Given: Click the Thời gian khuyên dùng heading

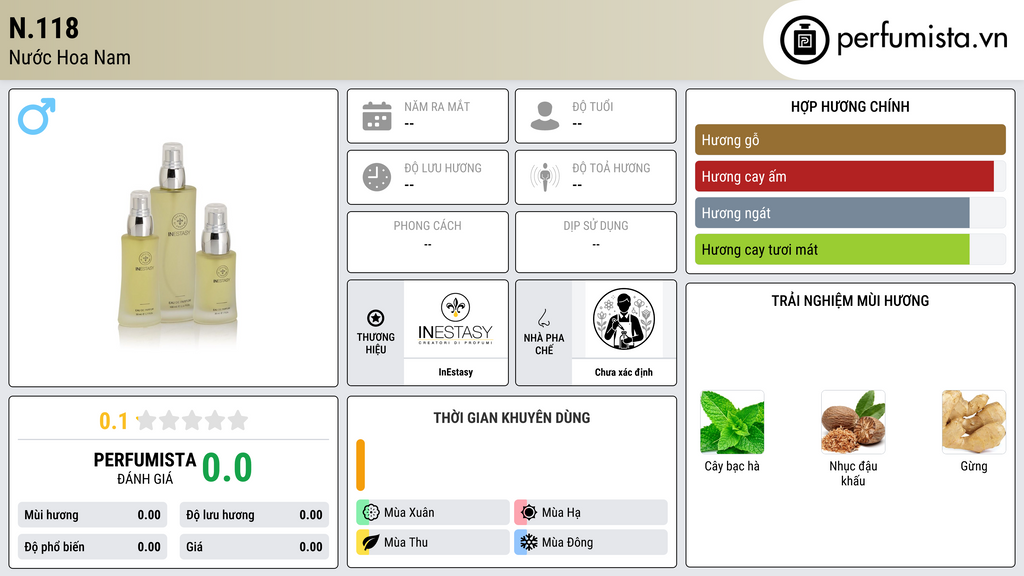Looking at the screenshot, I should (512, 417).
